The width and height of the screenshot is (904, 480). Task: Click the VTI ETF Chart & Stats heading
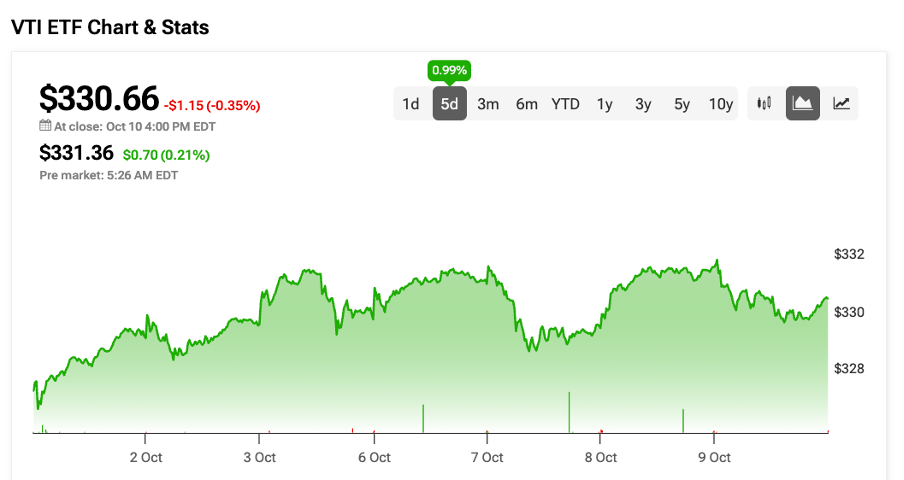point(110,27)
